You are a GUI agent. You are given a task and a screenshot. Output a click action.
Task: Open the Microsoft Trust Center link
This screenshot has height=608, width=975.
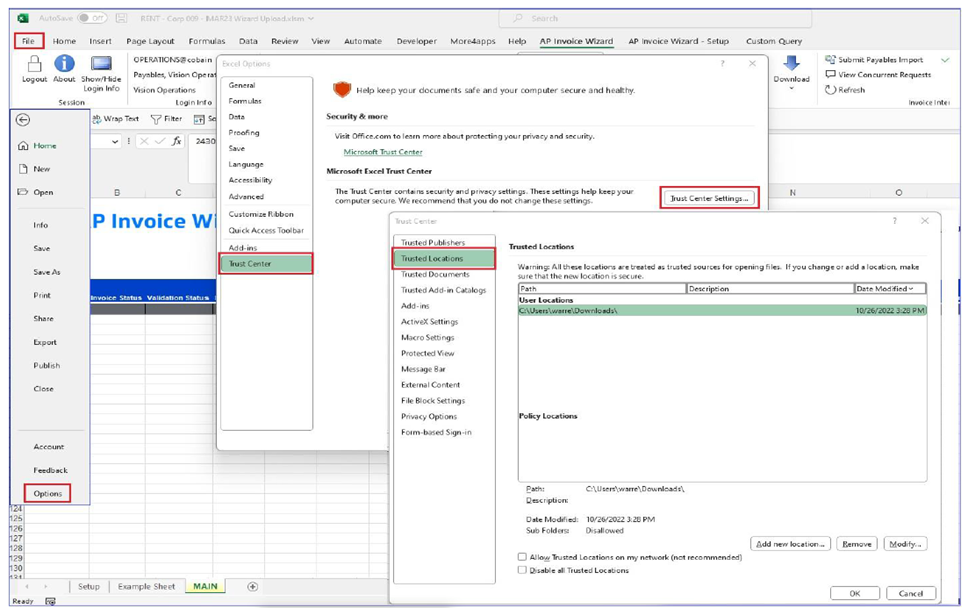383,152
